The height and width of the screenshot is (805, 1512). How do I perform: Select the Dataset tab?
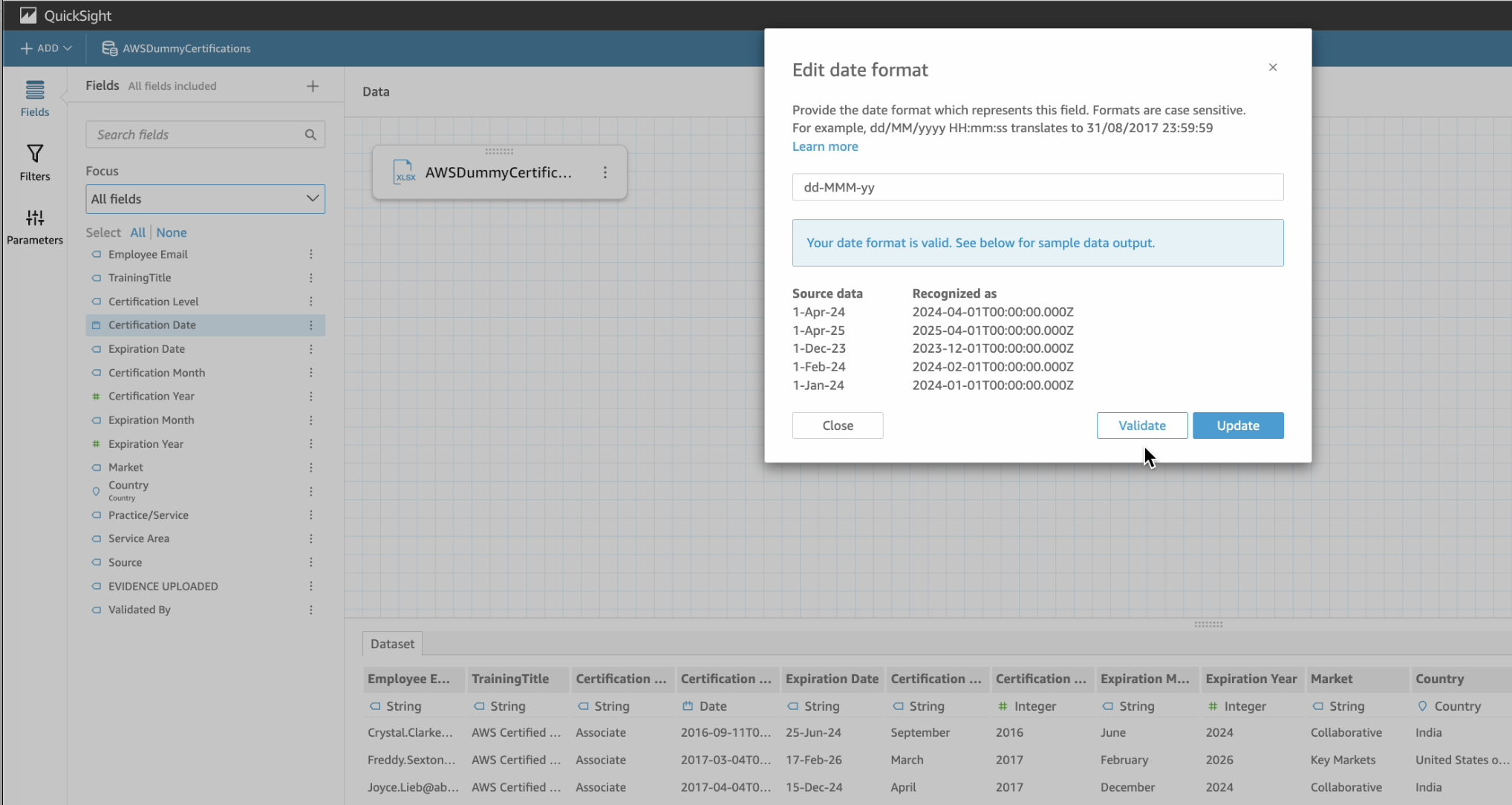click(x=392, y=644)
